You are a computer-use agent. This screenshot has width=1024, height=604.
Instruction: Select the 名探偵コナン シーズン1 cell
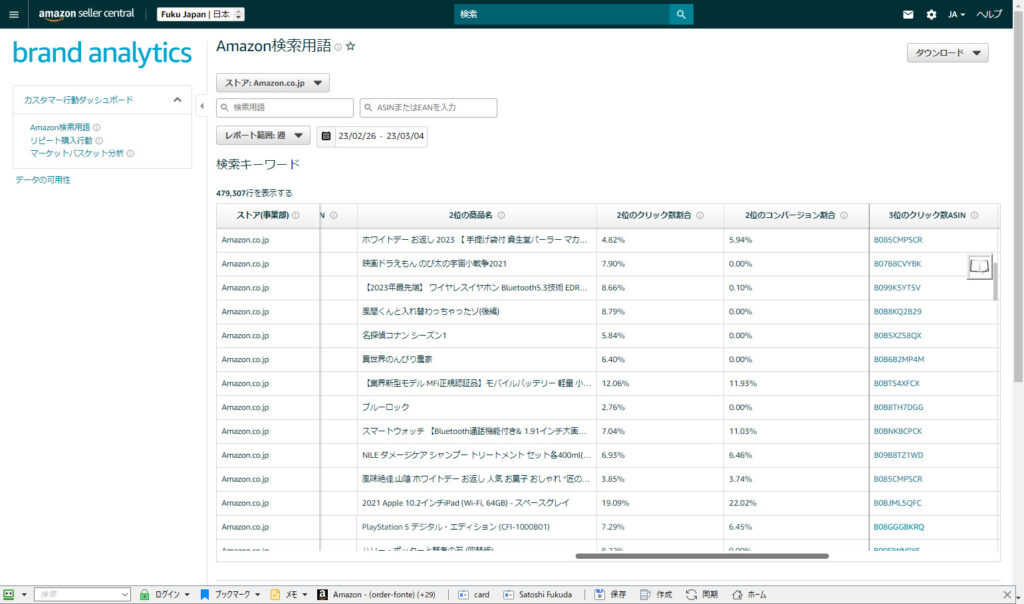[477, 336]
